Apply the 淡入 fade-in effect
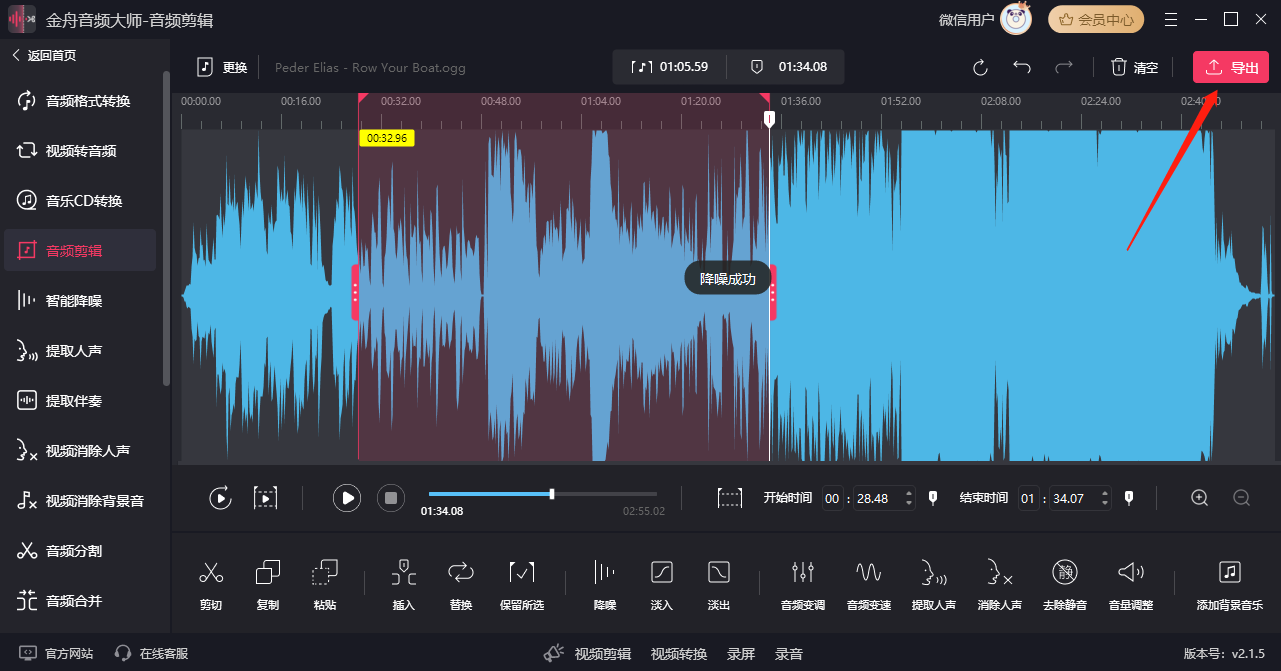This screenshot has width=1281, height=671. pos(661,573)
